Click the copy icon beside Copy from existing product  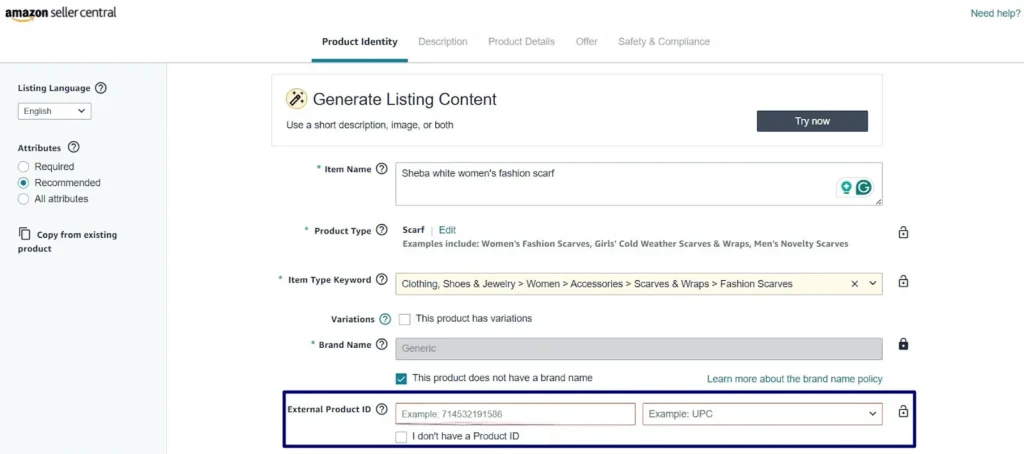(x=24, y=234)
